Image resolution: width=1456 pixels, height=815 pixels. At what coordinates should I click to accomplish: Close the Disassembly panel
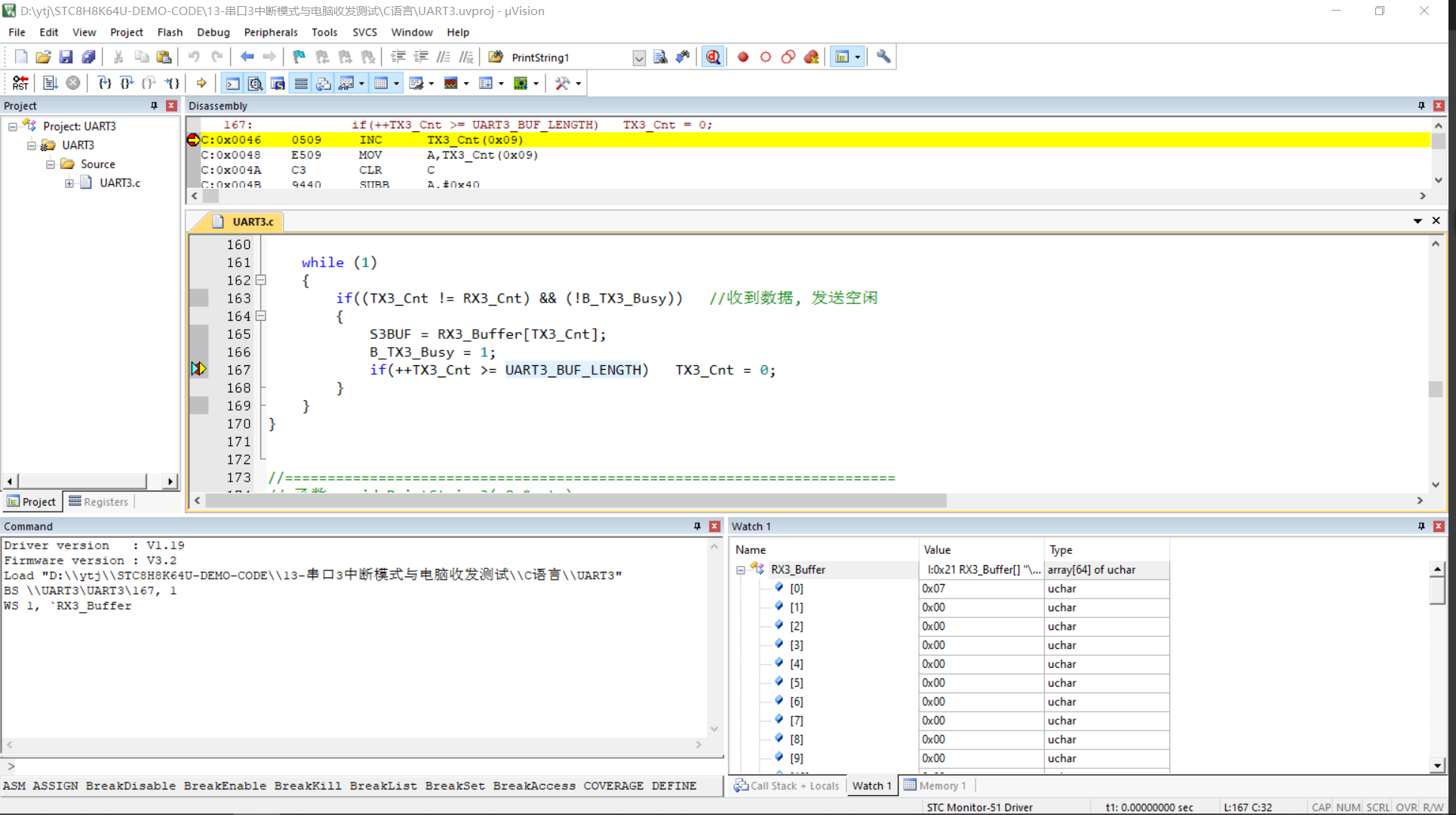1439,106
